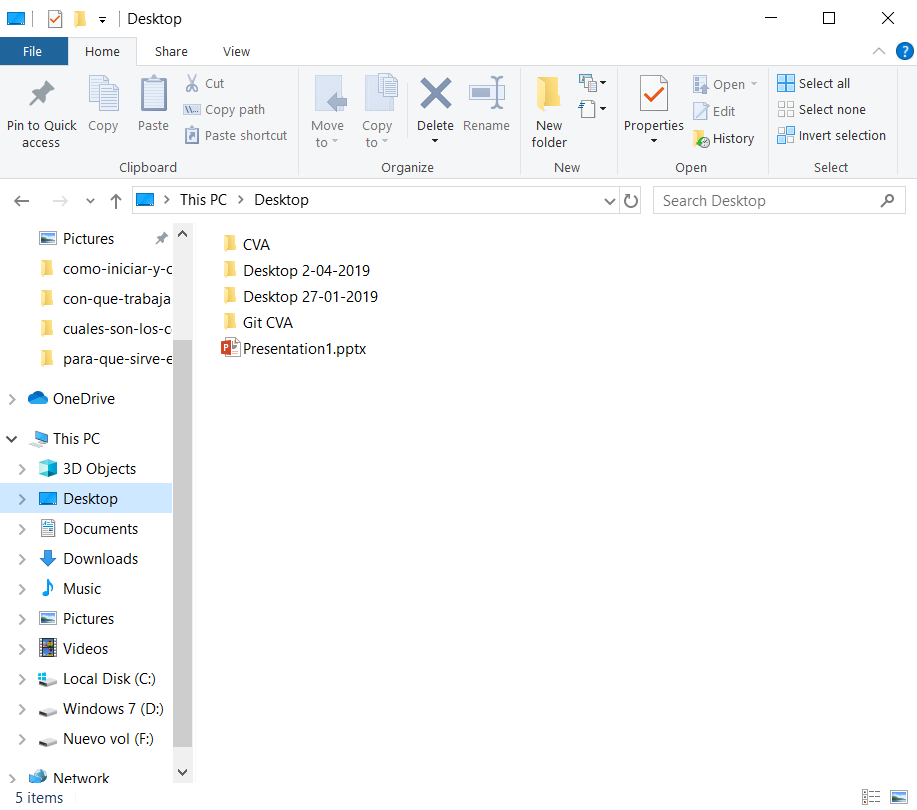The image size is (917, 810).
Task: Open the Easy access dropdown
Action: point(592,109)
